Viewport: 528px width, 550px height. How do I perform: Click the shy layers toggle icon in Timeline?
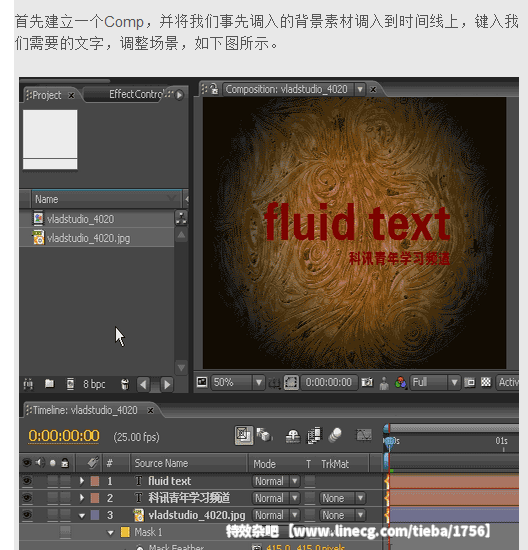(292, 436)
